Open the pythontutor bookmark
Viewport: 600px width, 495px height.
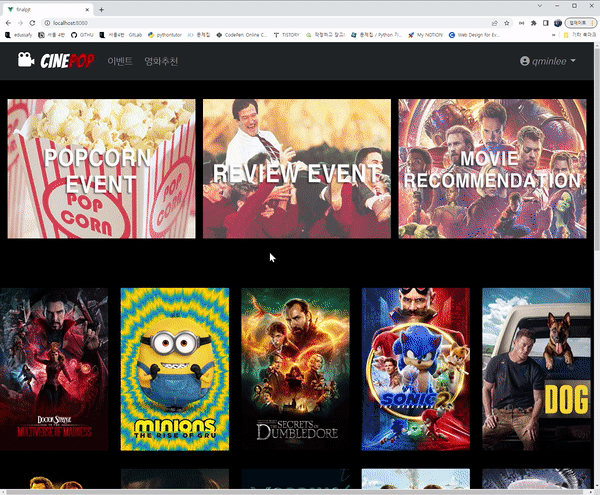pyautogui.click(x=165, y=35)
